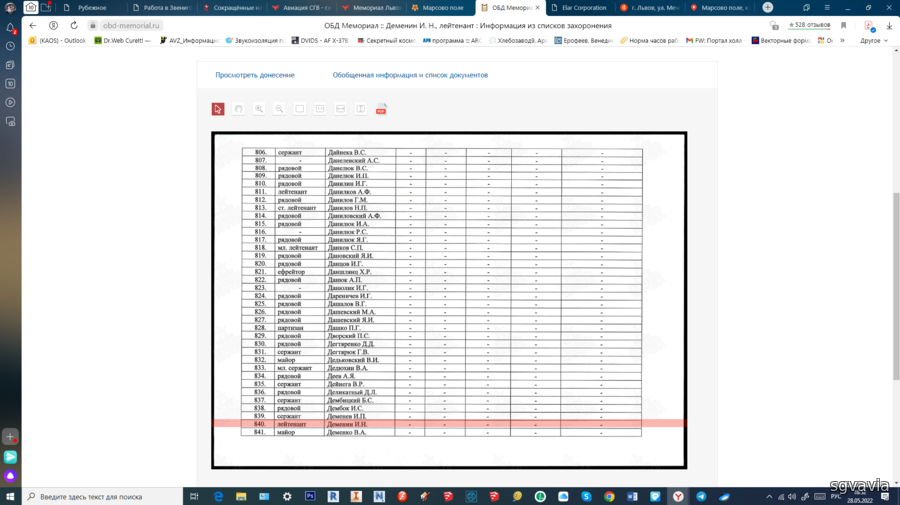Switch to the г. Львов, ул. tab
This screenshot has width=900, height=505.
click(x=650, y=7)
